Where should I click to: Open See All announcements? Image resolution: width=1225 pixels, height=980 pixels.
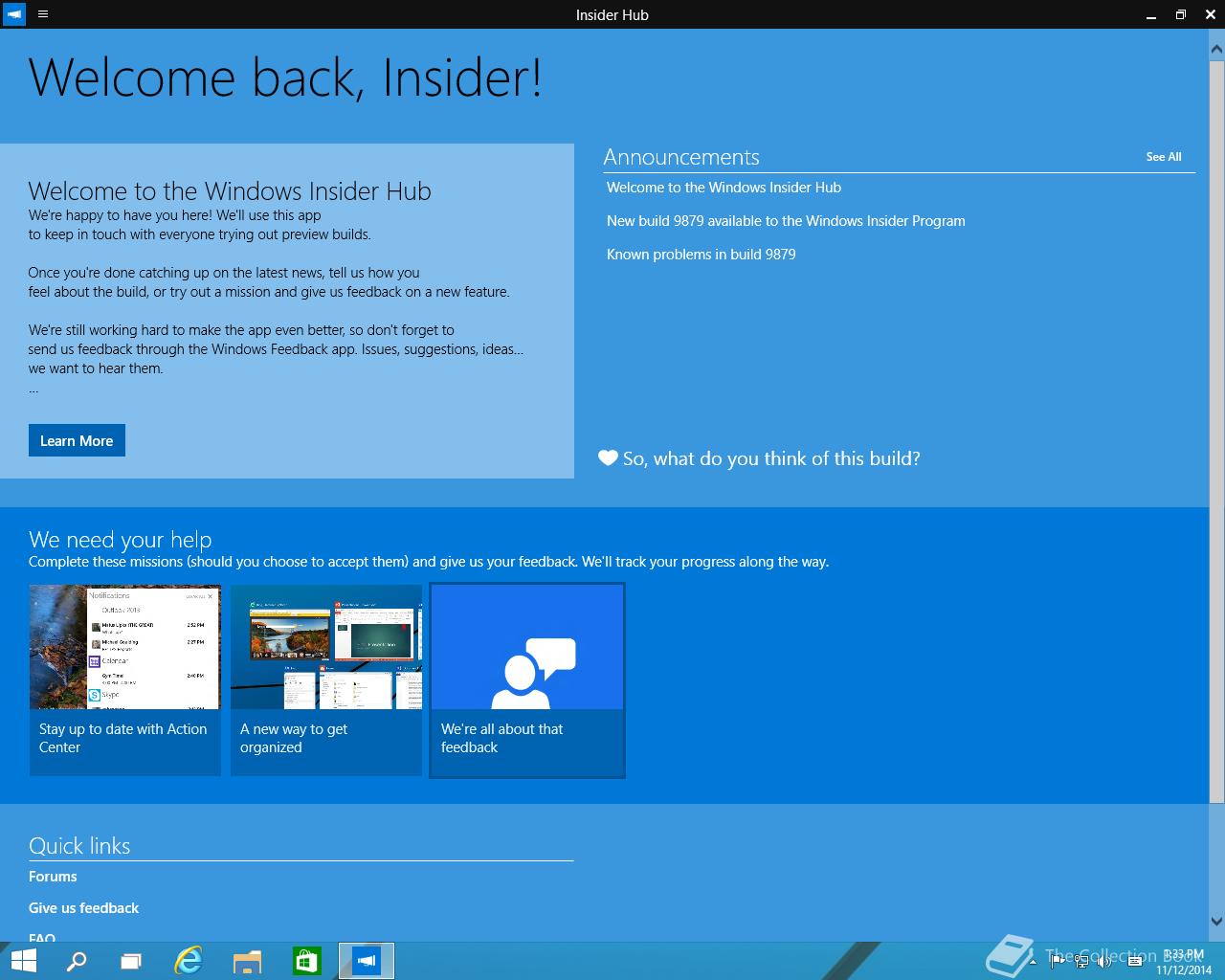[x=1164, y=157]
